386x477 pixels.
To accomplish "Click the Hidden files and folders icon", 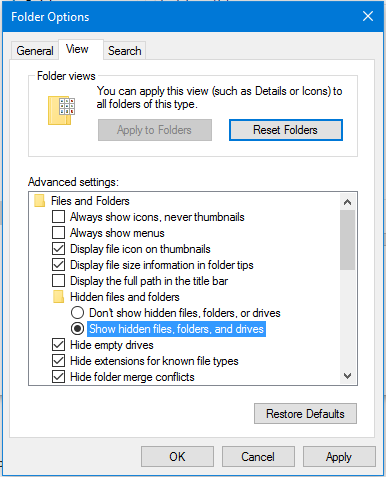I will (58, 297).
